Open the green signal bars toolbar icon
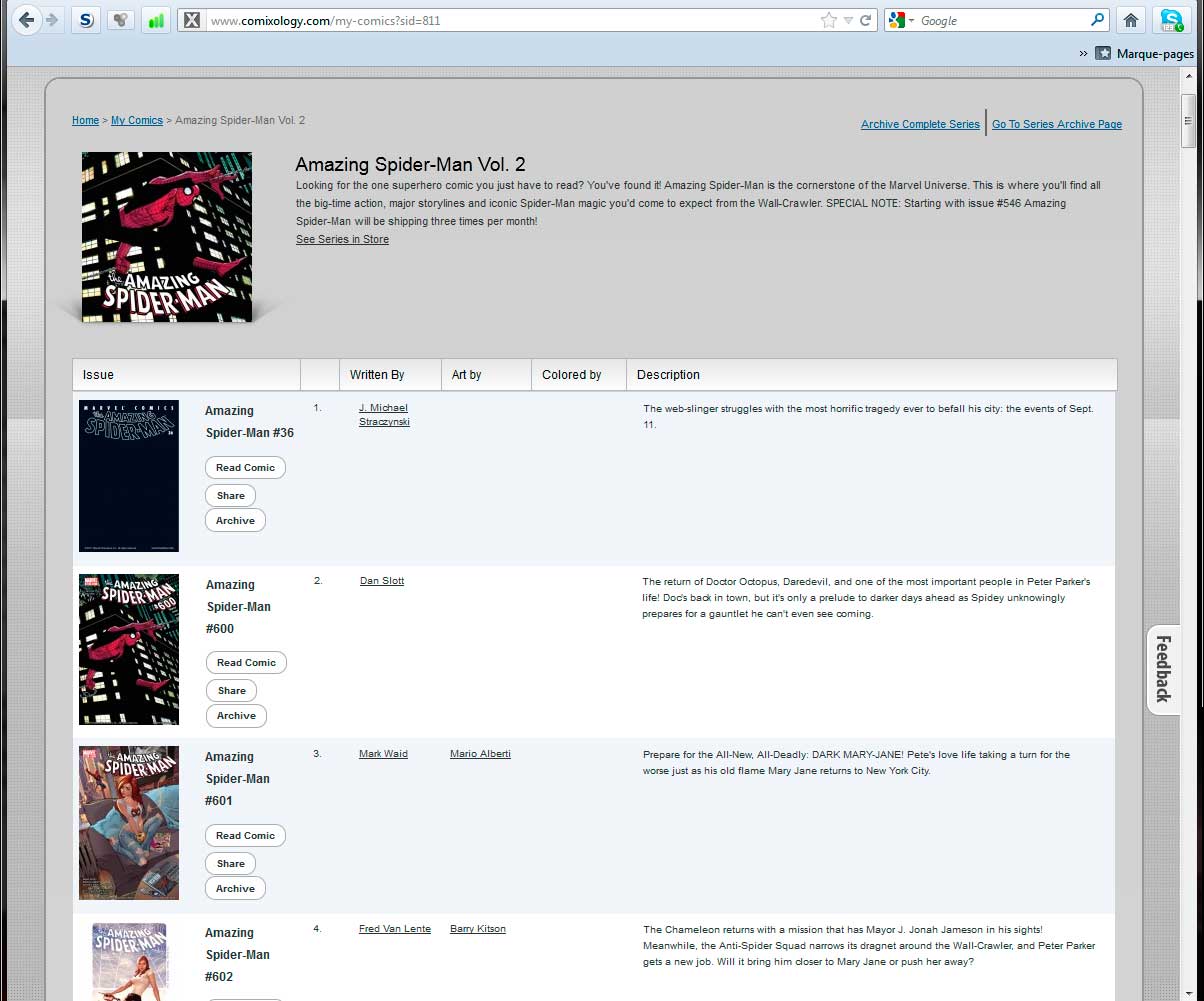The image size is (1204, 1001). pyautogui.click(x=155, y=19)
